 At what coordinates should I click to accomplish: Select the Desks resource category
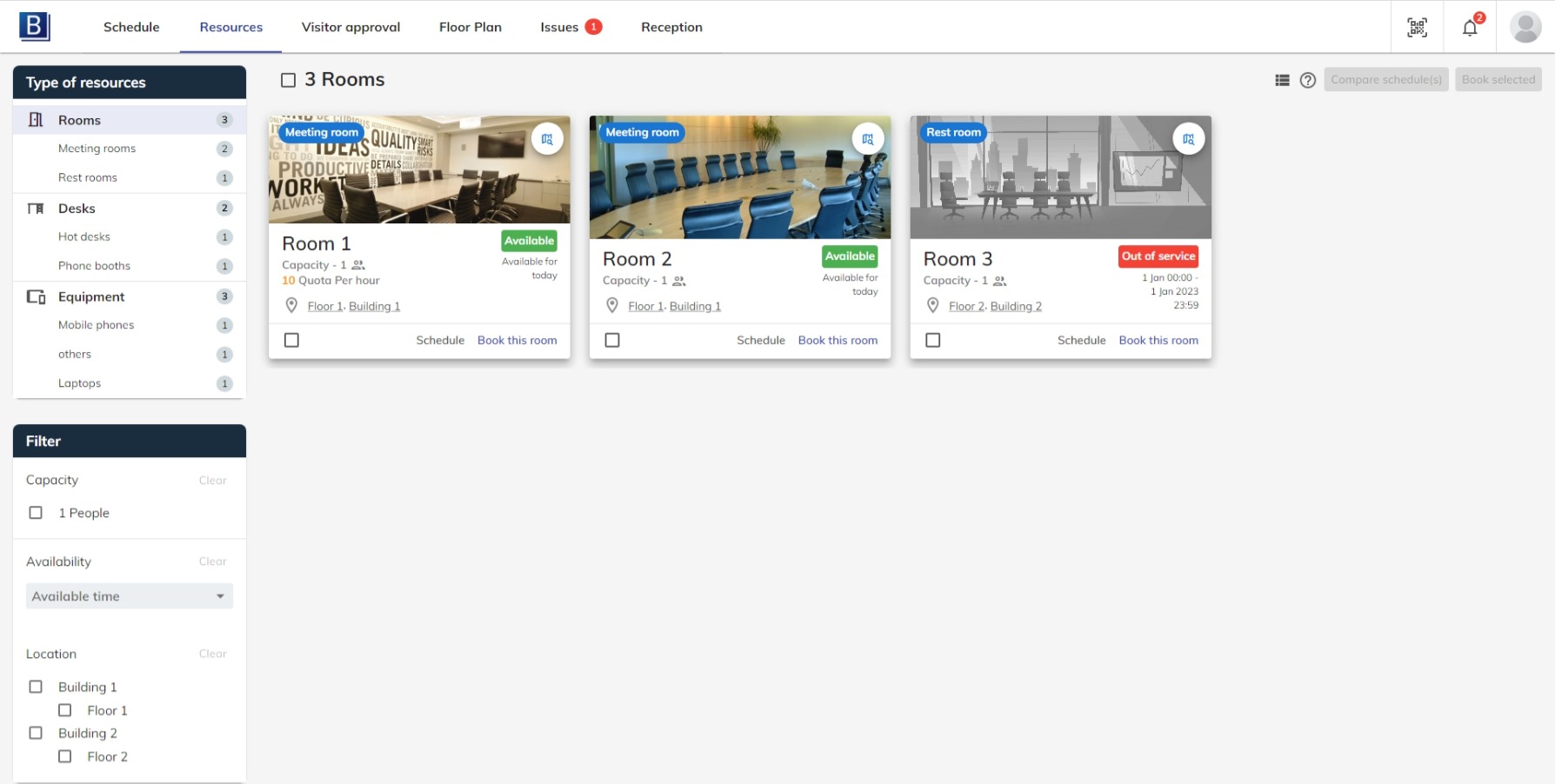tap(77, 209)
